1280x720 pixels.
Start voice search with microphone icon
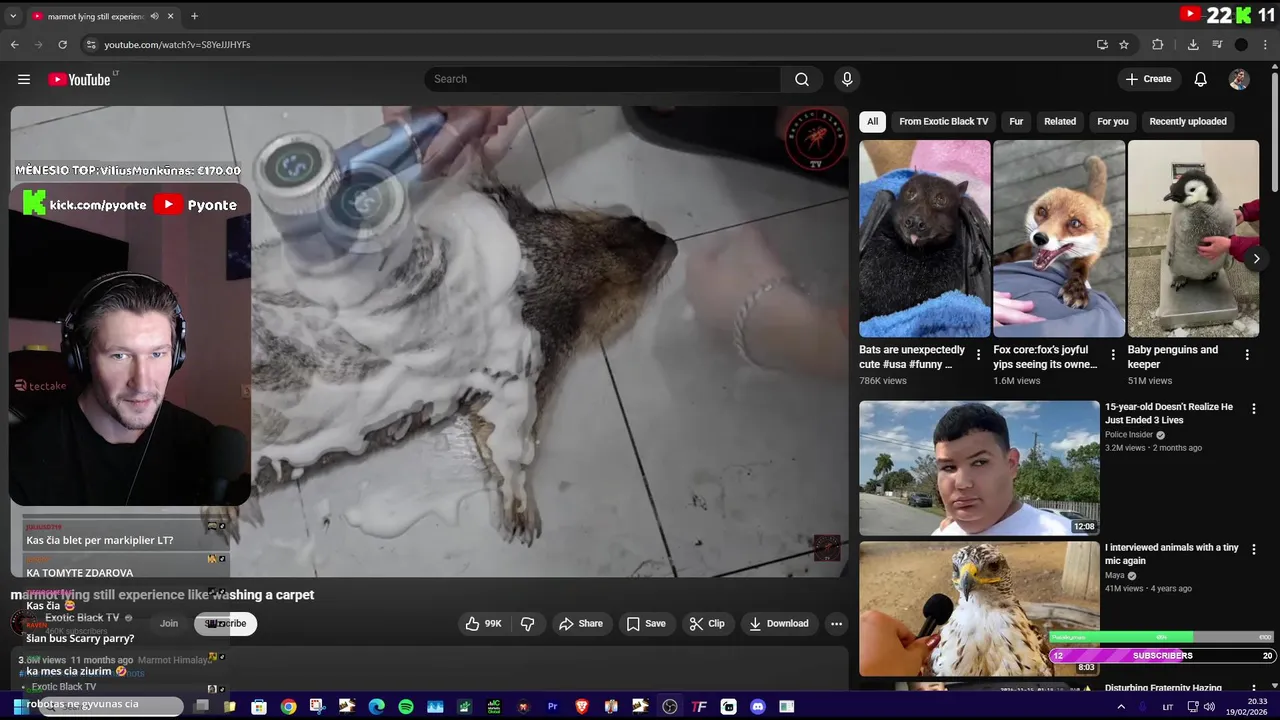click(847, 79)
